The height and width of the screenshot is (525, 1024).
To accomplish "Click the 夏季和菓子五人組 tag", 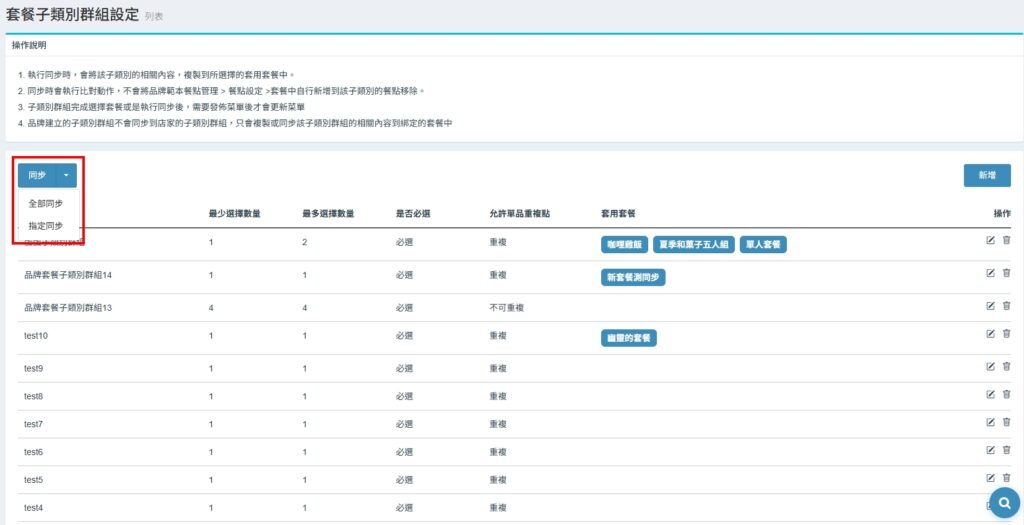I will tap(694, 244).
